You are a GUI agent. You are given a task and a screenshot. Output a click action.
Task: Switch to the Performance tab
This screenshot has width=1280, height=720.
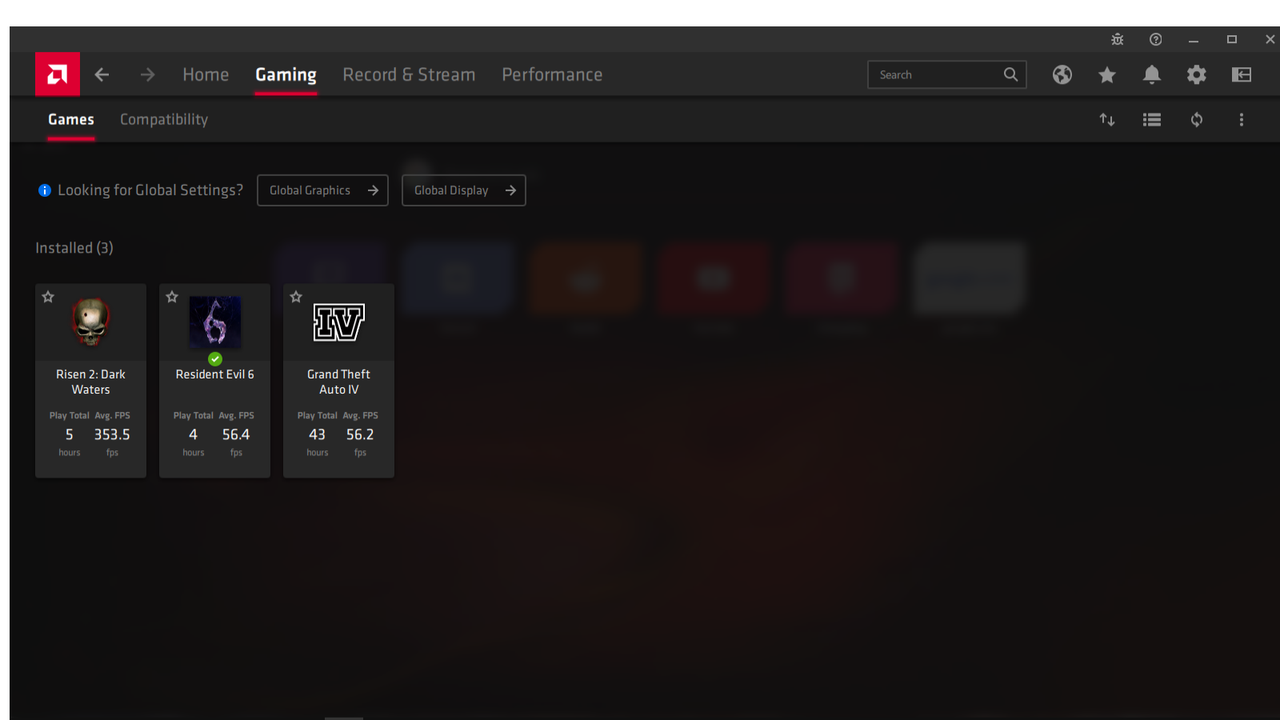coord(552,75)
